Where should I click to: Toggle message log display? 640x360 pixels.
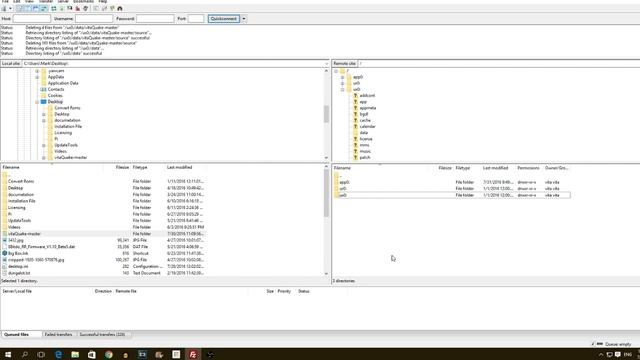[20, 8]
